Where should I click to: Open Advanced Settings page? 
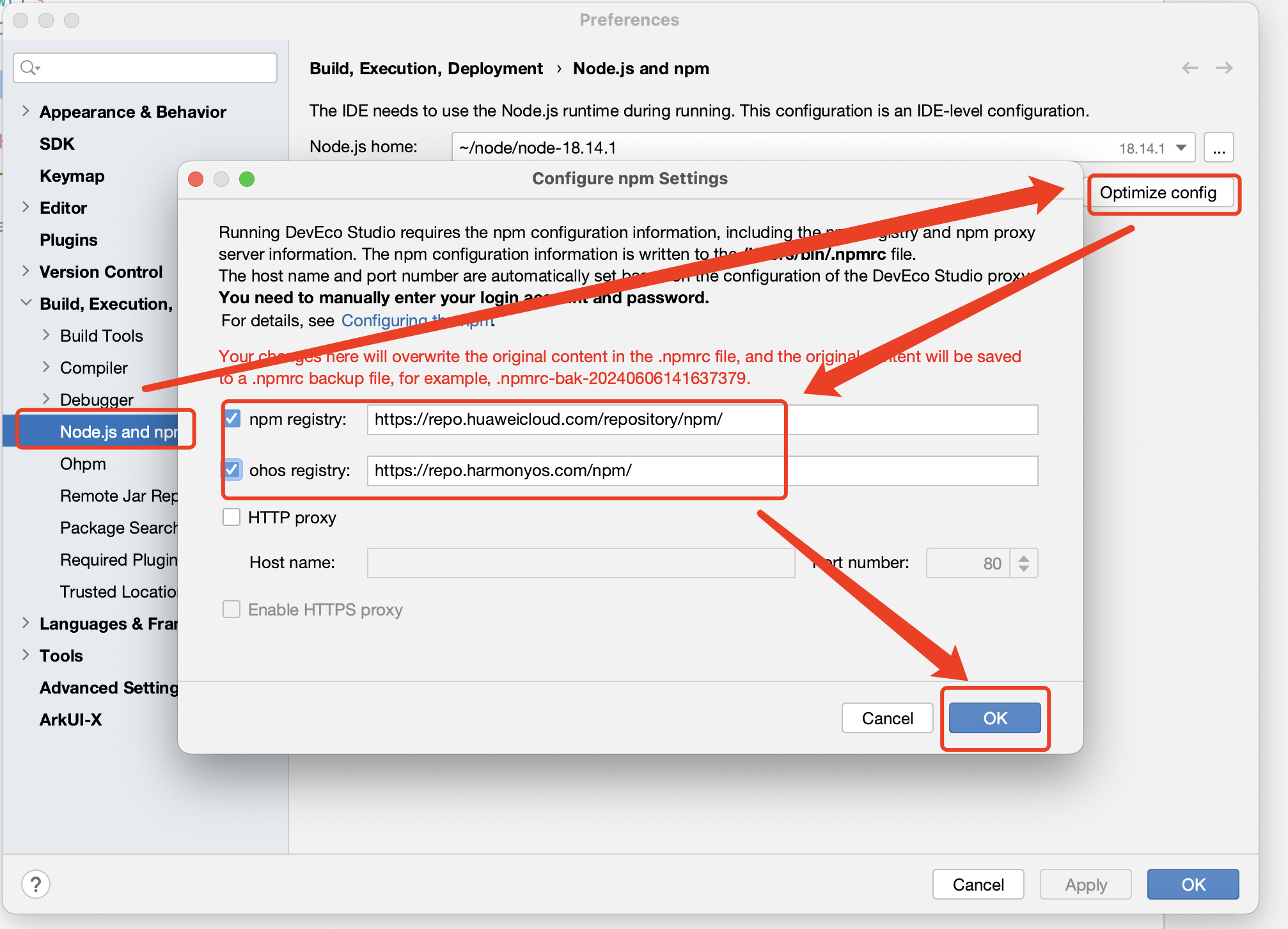tap(109, 688)
